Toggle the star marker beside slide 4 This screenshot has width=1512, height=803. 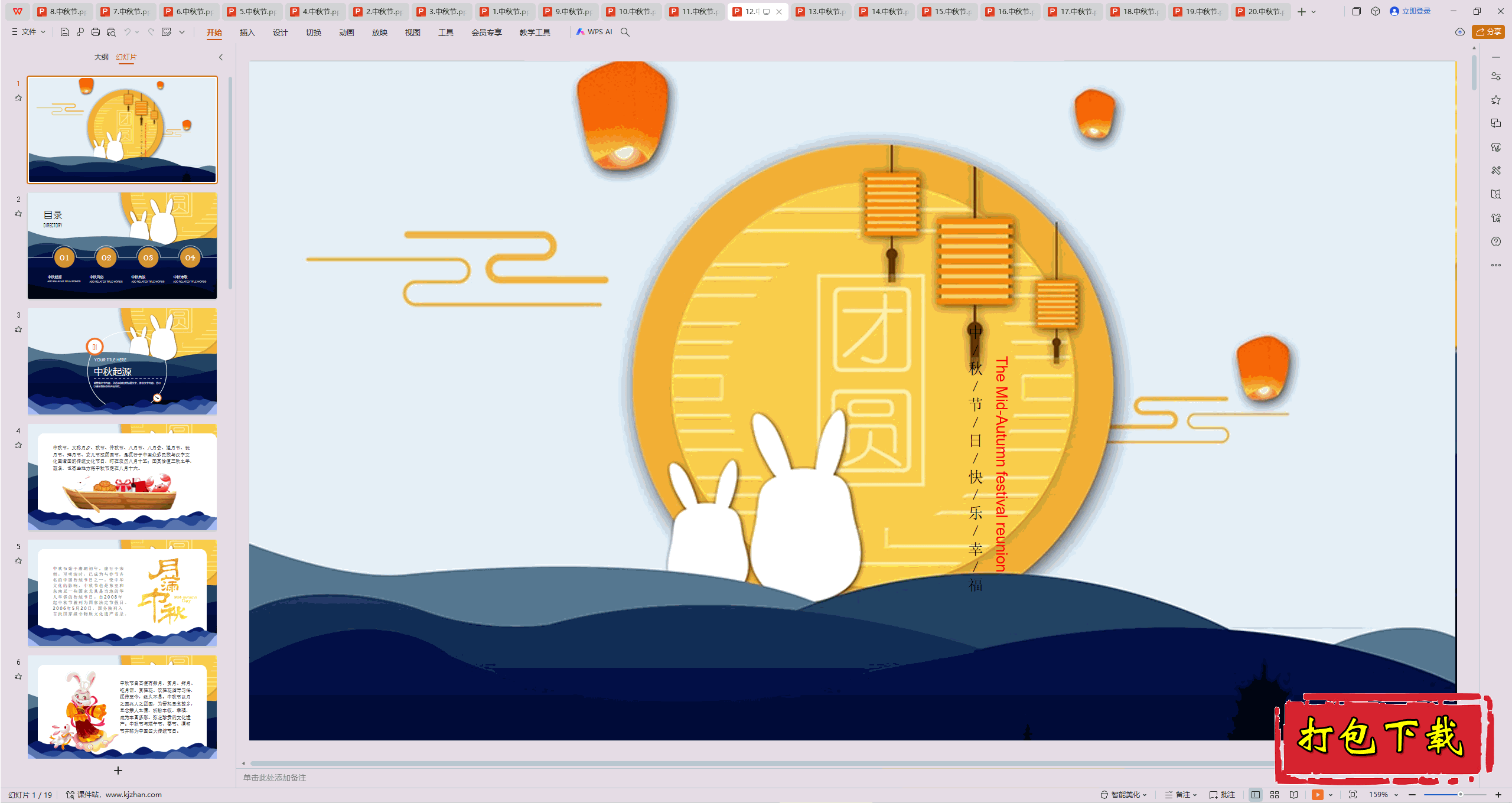click(x=18, y=445)
